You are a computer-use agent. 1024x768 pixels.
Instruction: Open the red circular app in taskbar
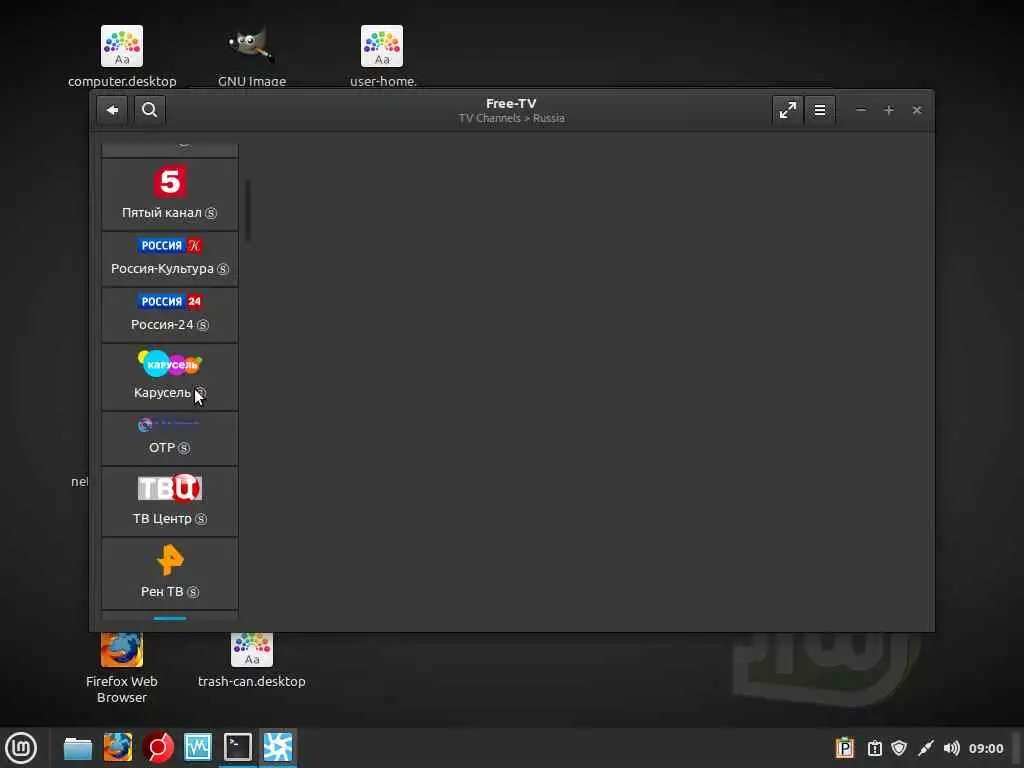click(x=158, y=748)
